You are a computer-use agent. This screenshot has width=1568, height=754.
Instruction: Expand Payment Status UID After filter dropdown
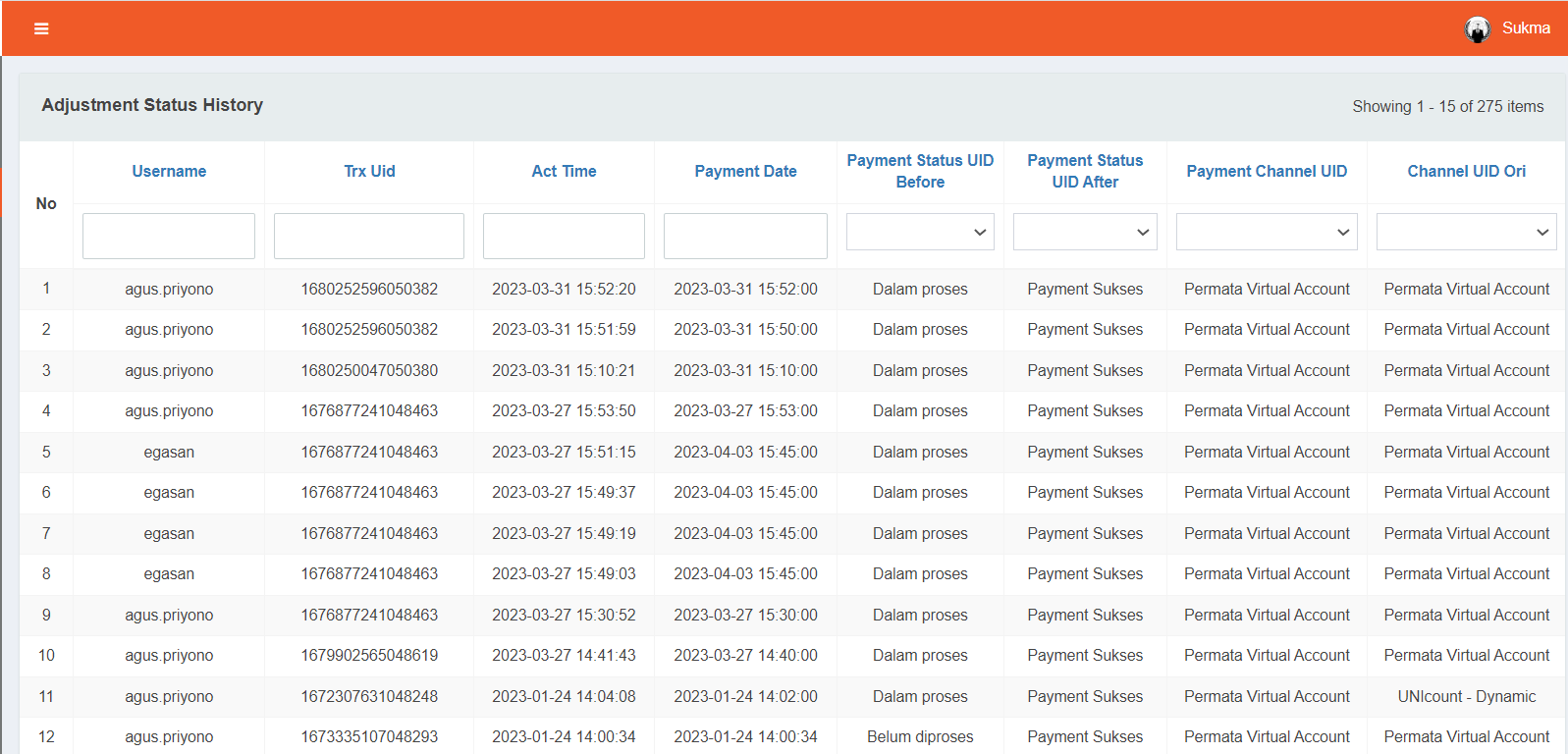[1085, 233]
